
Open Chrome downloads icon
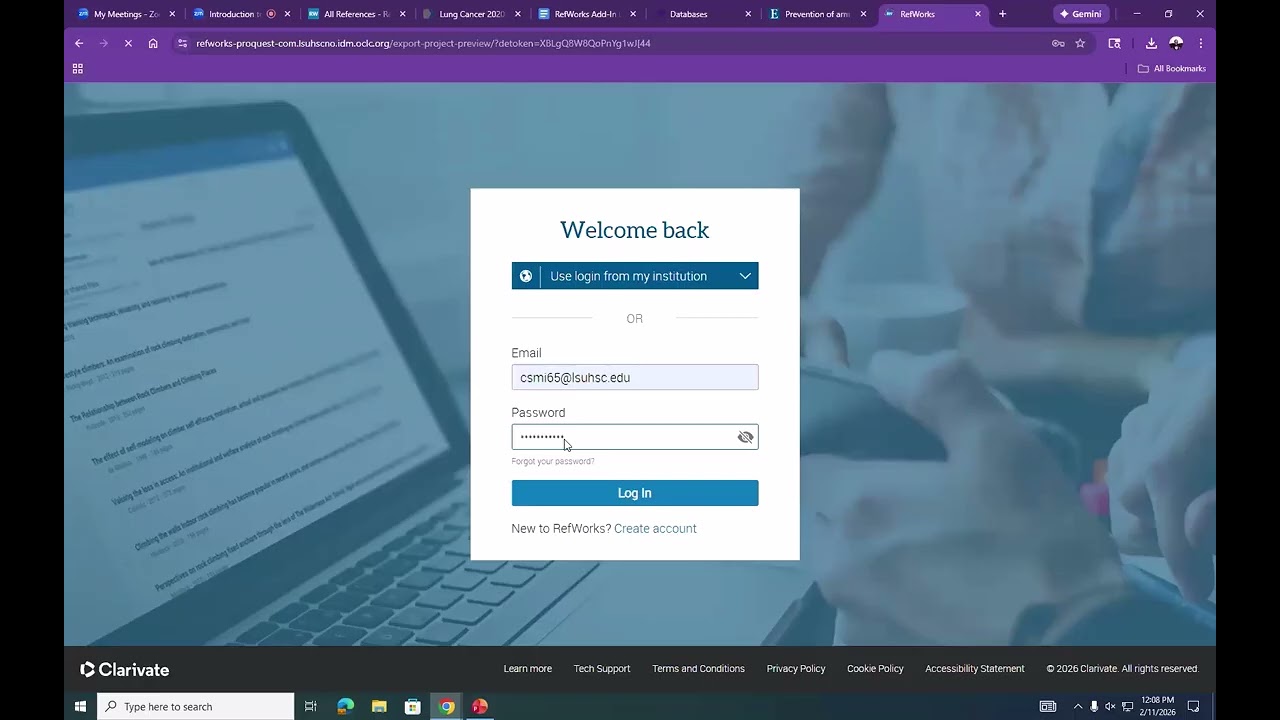(1151, 43)
